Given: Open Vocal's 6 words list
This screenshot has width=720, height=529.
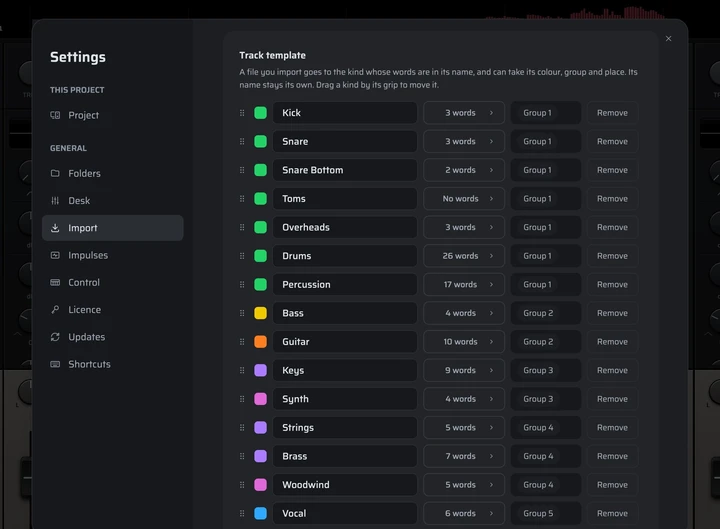Looking at the screenshot, I should coord(464,513).
